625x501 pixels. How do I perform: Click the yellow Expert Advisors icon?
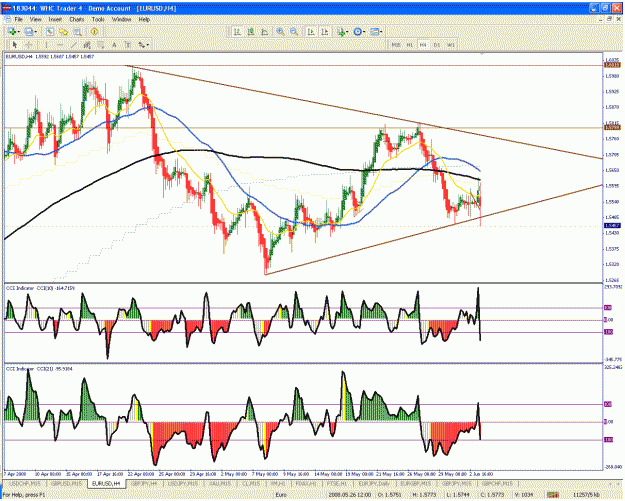click(x=94, y=31)
